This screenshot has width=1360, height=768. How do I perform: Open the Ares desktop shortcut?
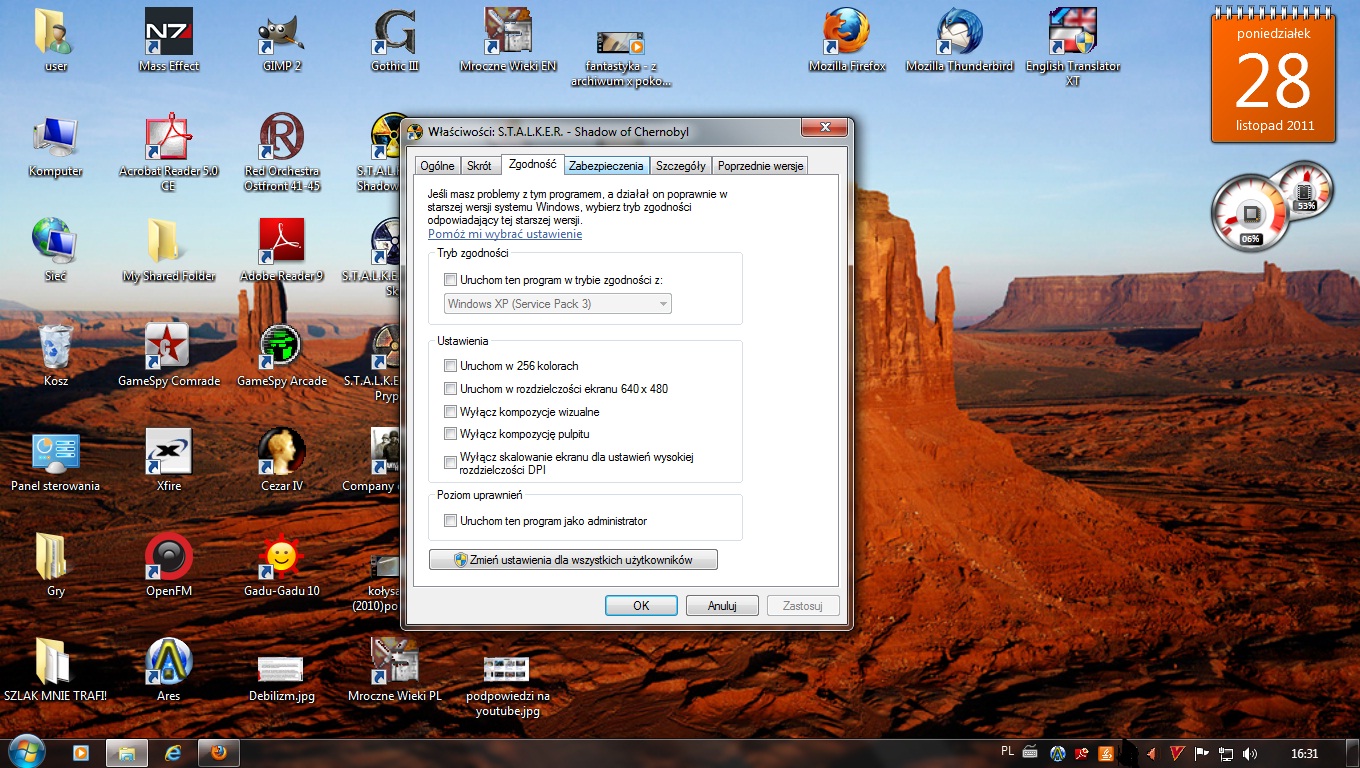(x=169, y=670)
